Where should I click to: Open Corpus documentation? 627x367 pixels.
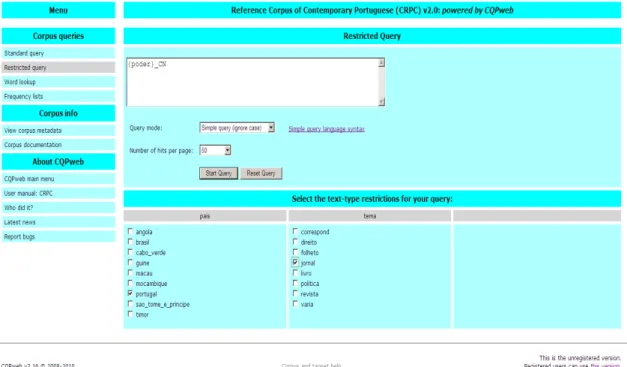tap(33, 145)
